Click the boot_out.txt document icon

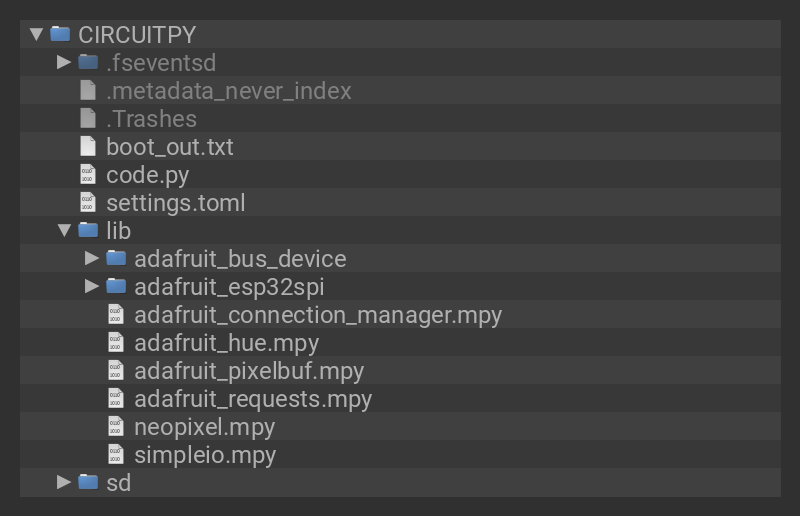click(x=88, y=146)
